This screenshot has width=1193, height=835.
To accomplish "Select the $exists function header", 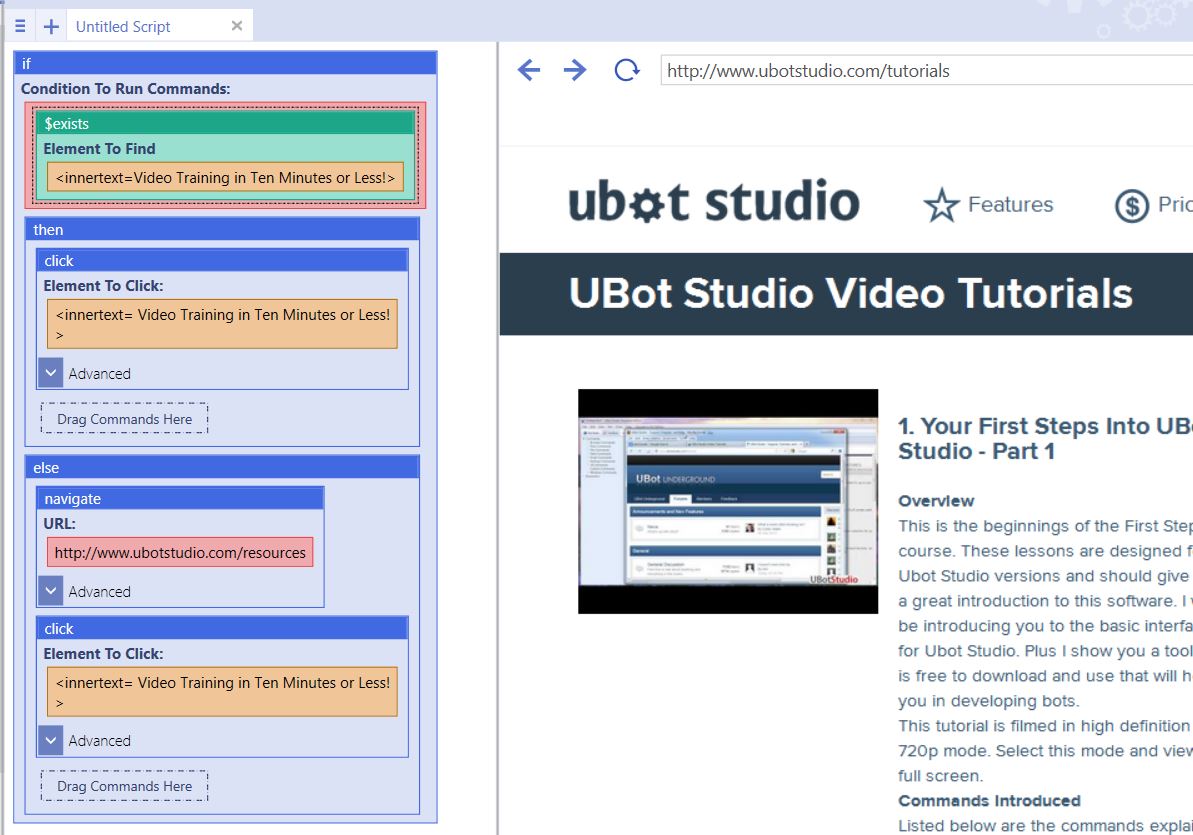I will tap(225, 123).
